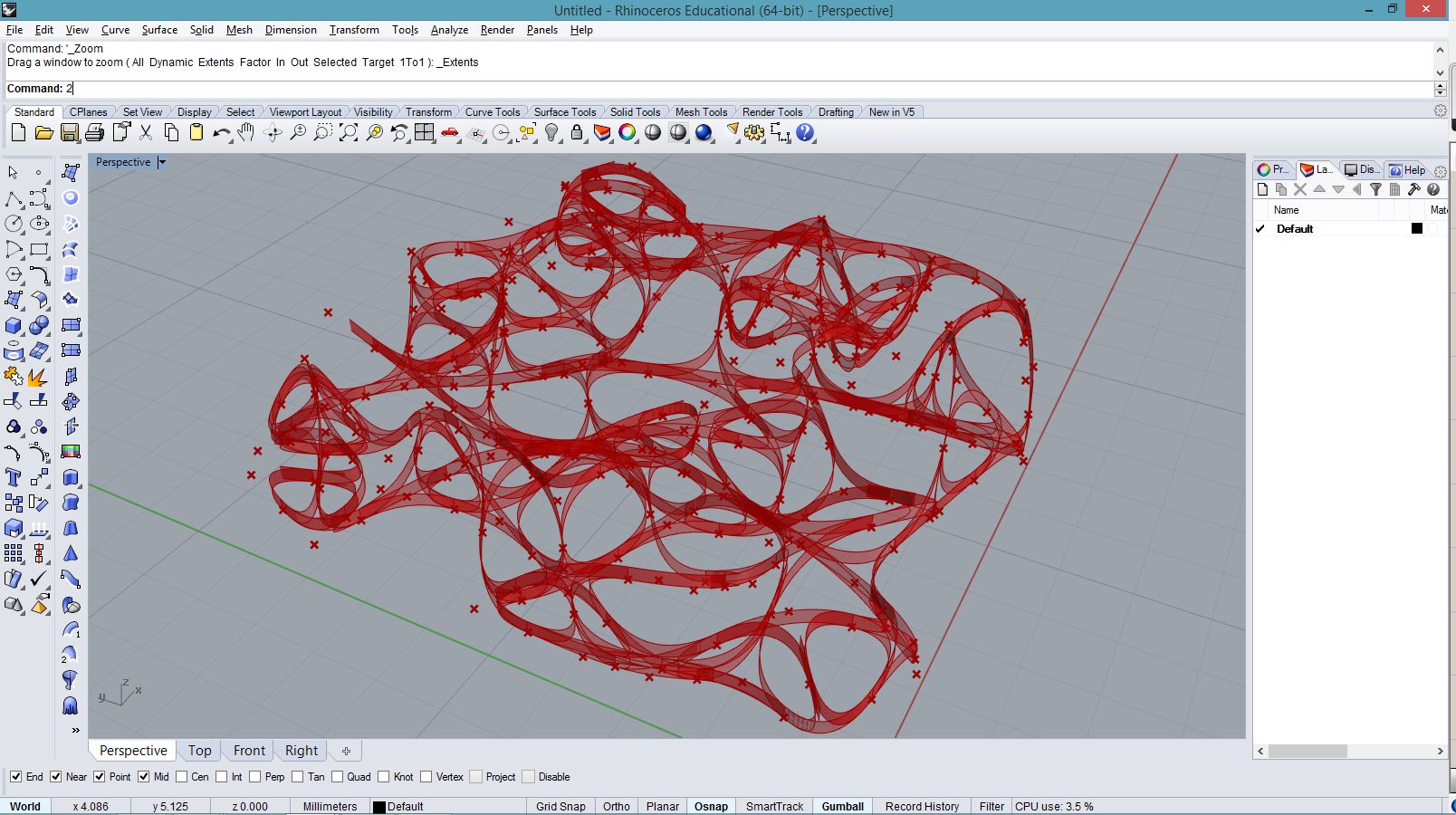This screenshot has width=1456, height=815.
Task: Open Options via the gear toolbar icon
Action: coord(754,133)
